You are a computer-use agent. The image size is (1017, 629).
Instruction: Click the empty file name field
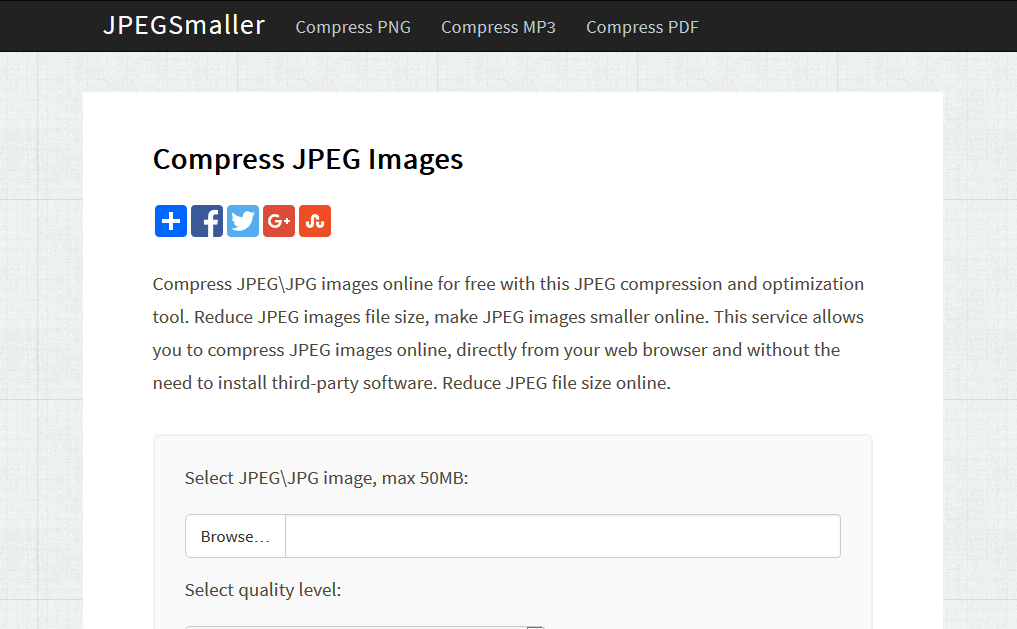tap(563, 536)
